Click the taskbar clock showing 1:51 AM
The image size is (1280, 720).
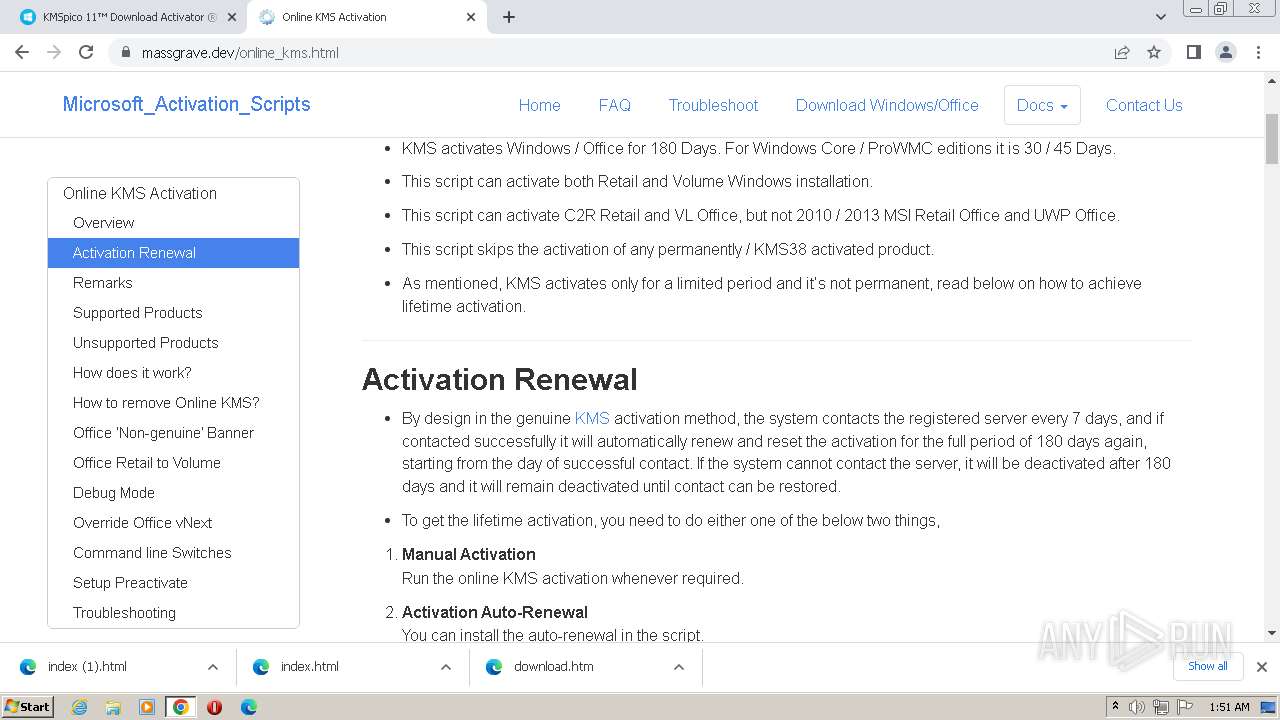point(1229,707)
